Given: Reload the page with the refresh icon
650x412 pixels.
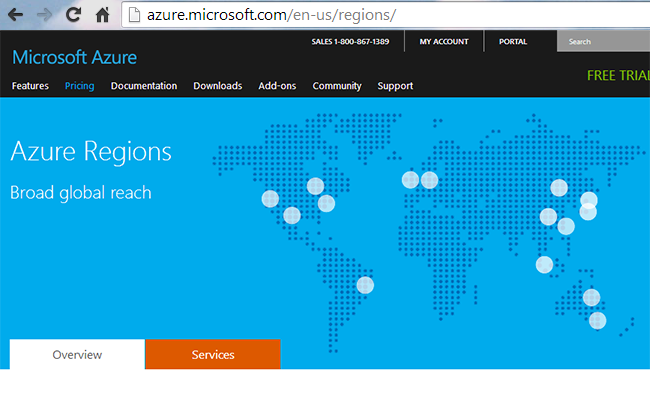Looking at the screenshot, I should [73, 15].
